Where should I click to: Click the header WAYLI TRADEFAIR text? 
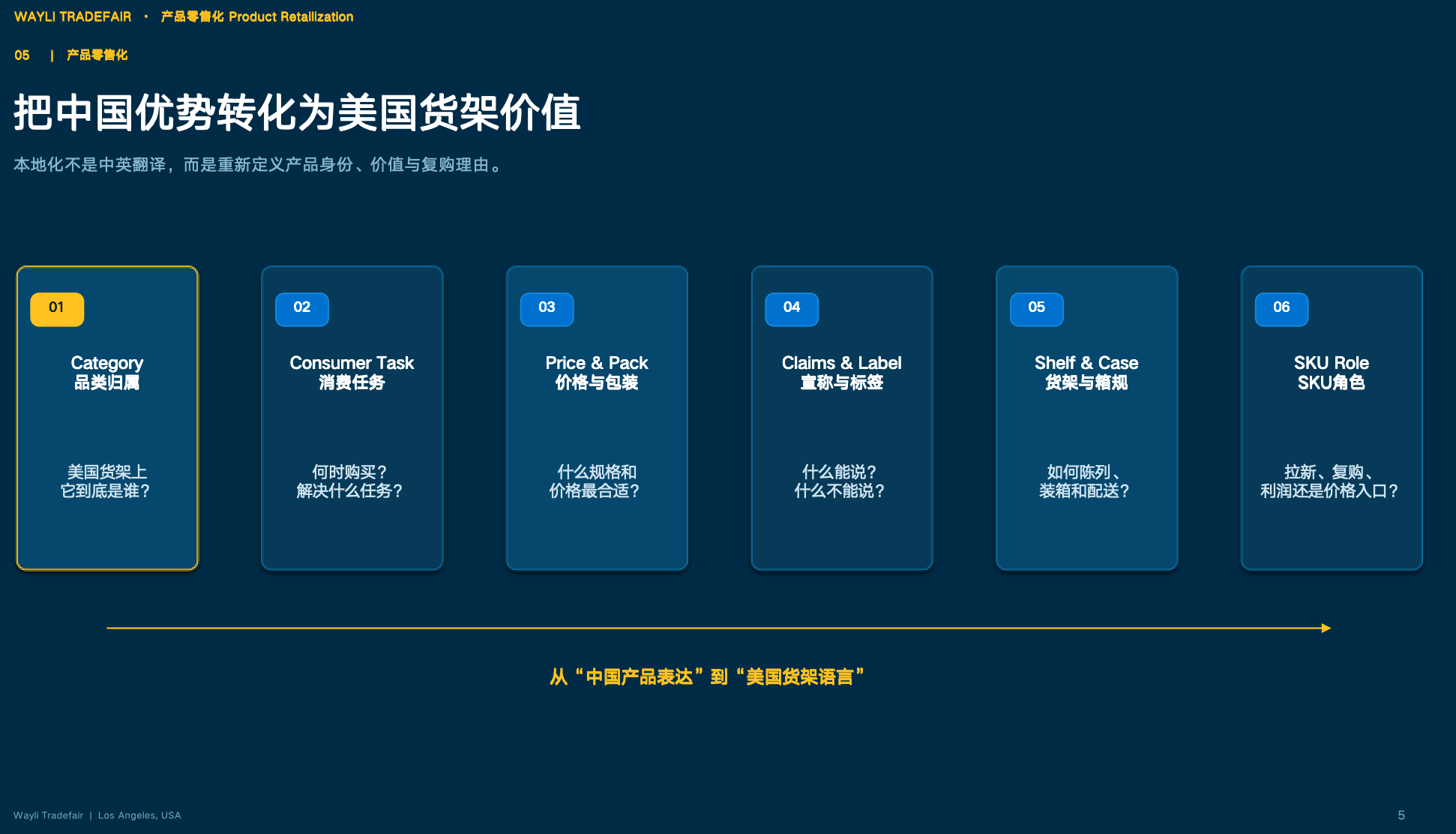[73, 16]
